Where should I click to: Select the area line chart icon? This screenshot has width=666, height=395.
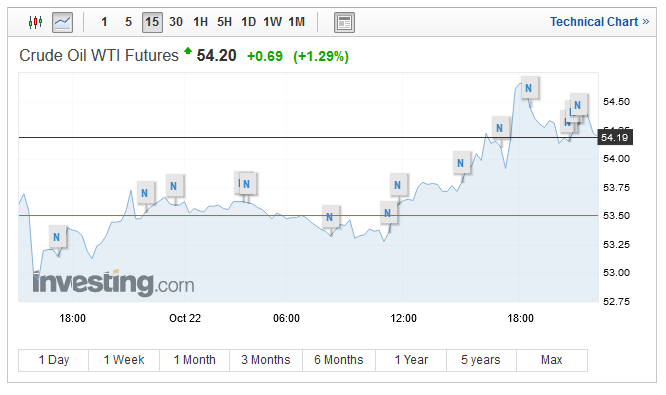point(62,22)
